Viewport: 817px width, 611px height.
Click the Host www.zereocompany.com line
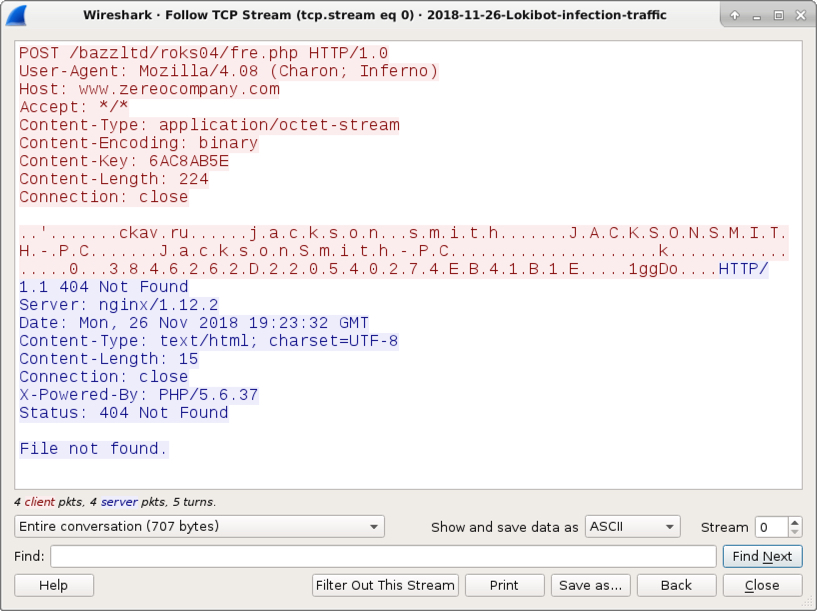(x=150, y=89)
